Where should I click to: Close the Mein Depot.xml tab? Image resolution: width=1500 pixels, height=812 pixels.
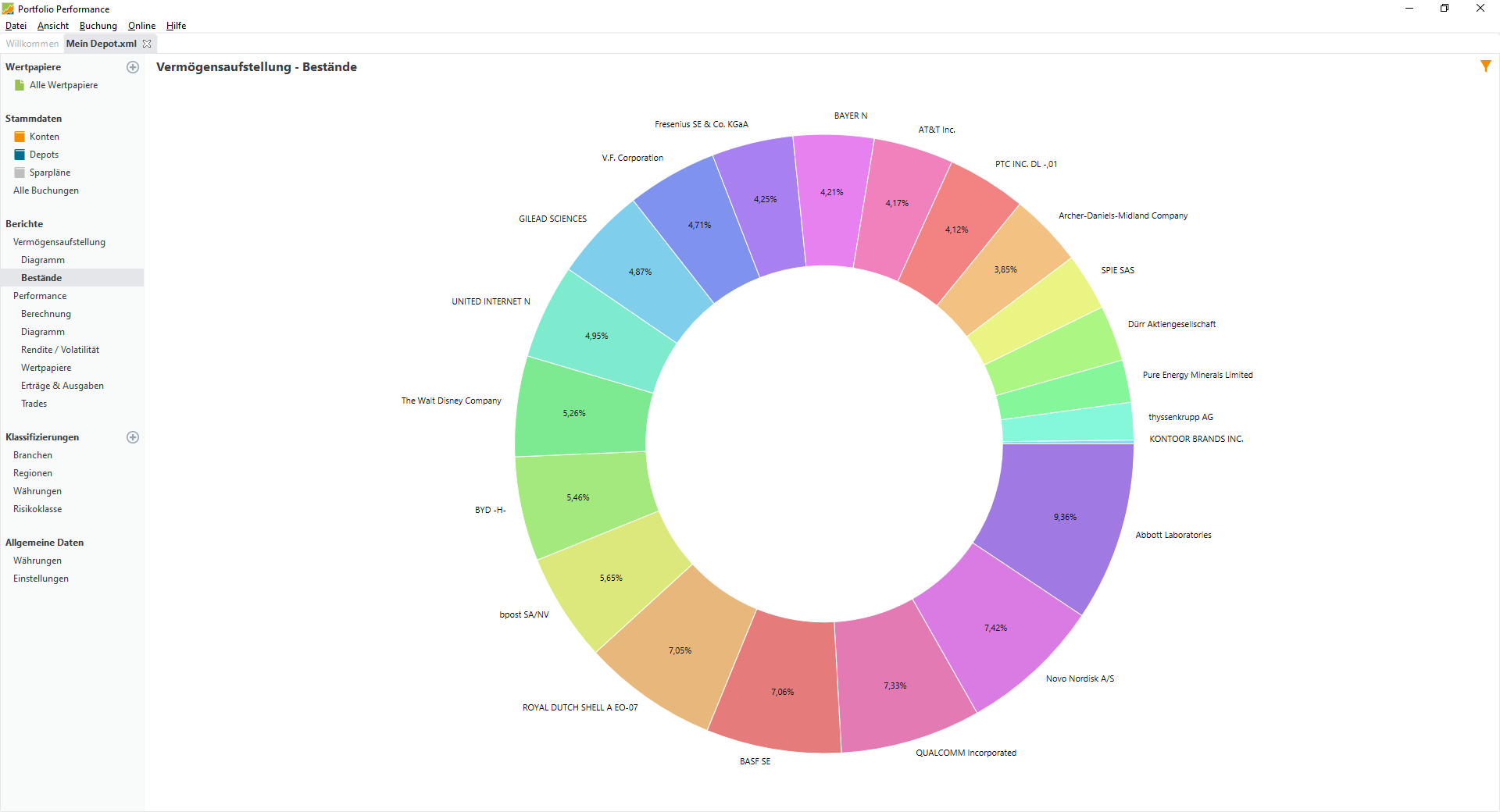click(147, 44)
